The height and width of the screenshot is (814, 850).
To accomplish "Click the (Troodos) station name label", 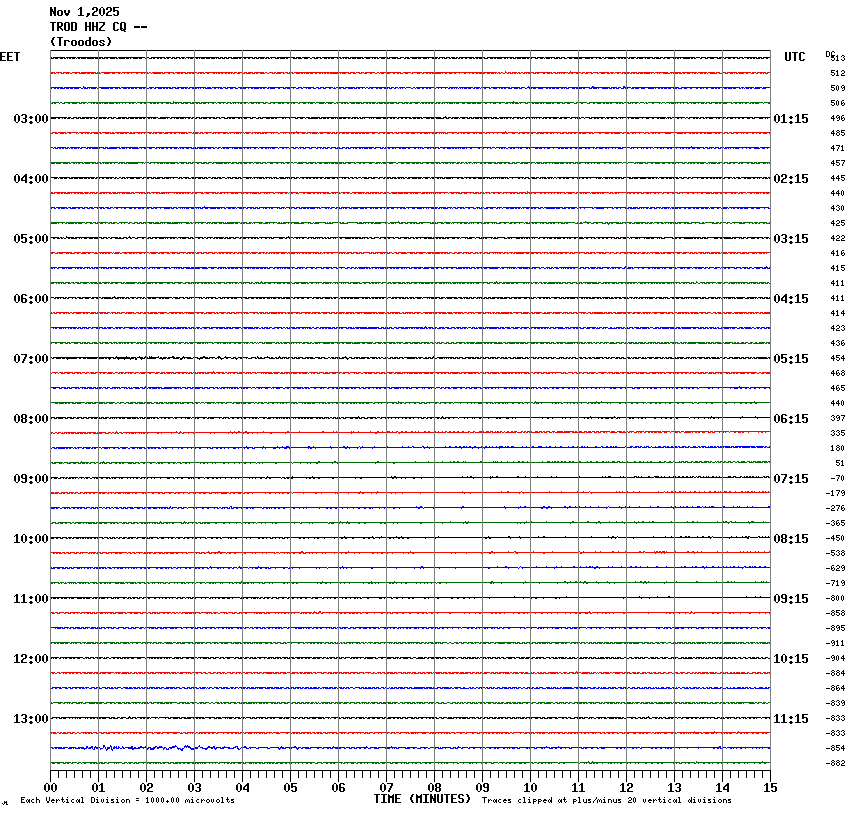I will point(81,42).
